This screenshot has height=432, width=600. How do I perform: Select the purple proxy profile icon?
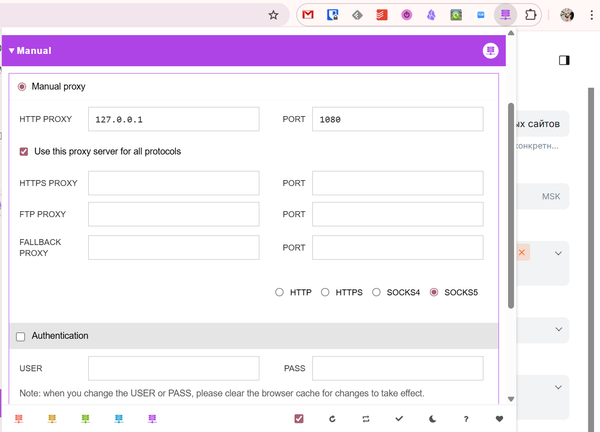pos(152,419)
